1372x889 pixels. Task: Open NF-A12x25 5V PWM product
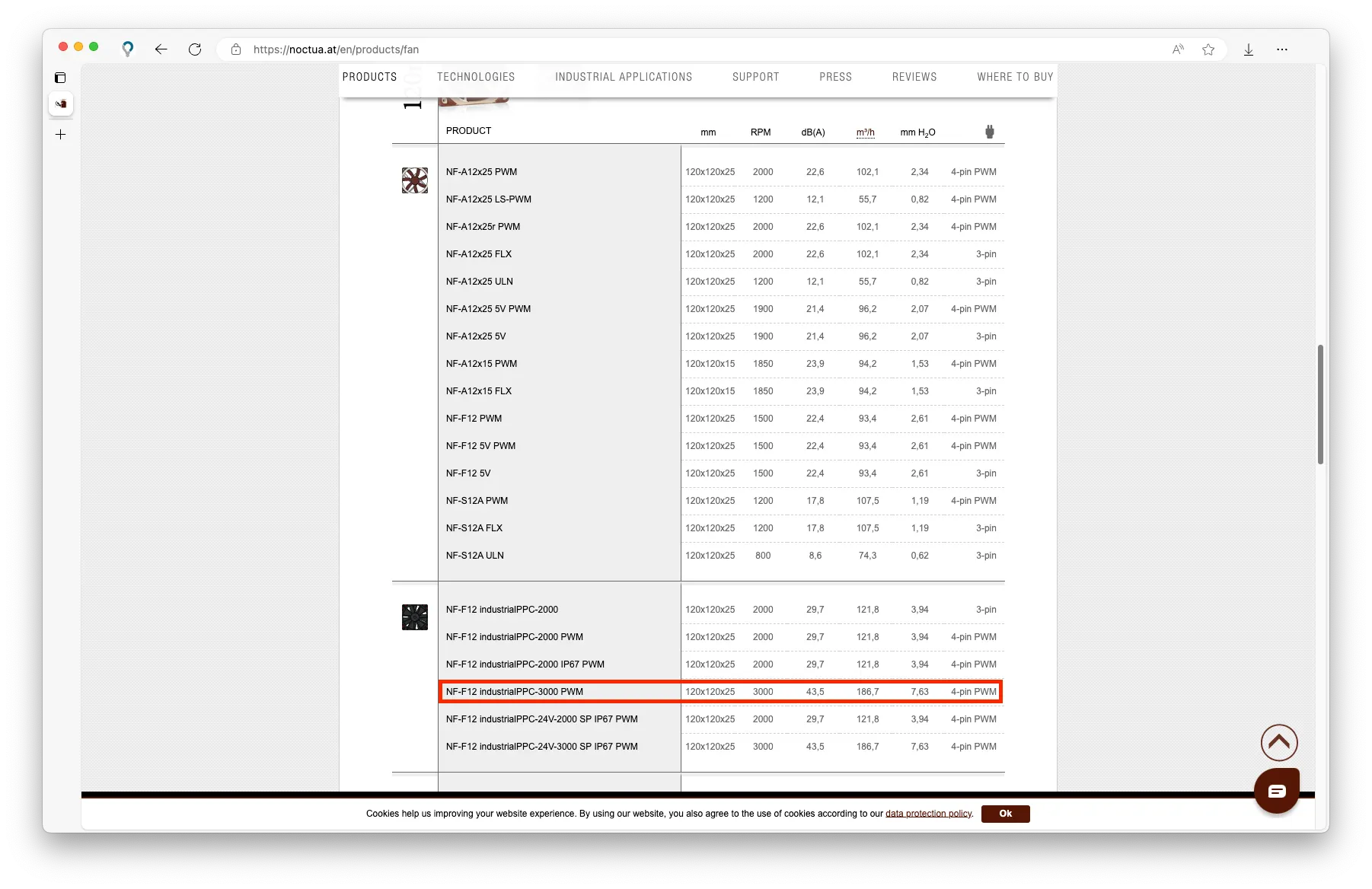(x=488, y=309)
